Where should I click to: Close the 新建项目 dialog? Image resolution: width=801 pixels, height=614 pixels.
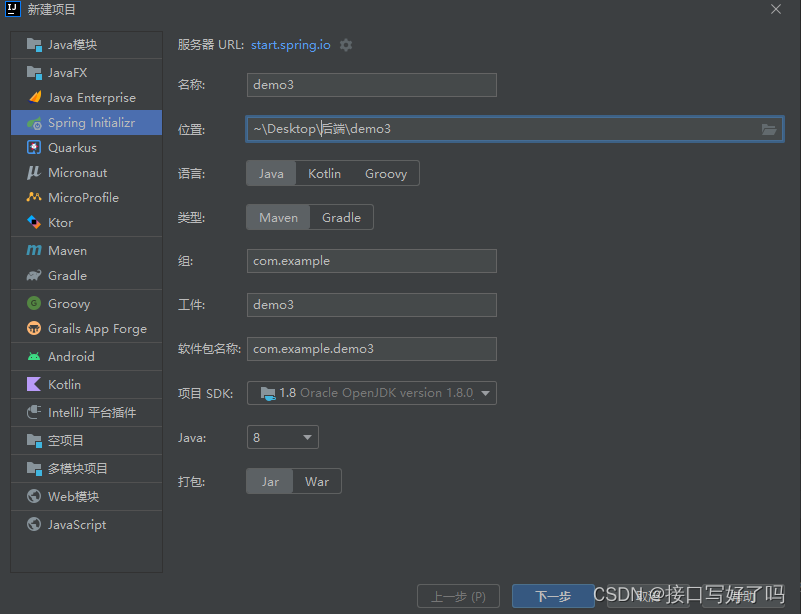(x=776, y=9)
